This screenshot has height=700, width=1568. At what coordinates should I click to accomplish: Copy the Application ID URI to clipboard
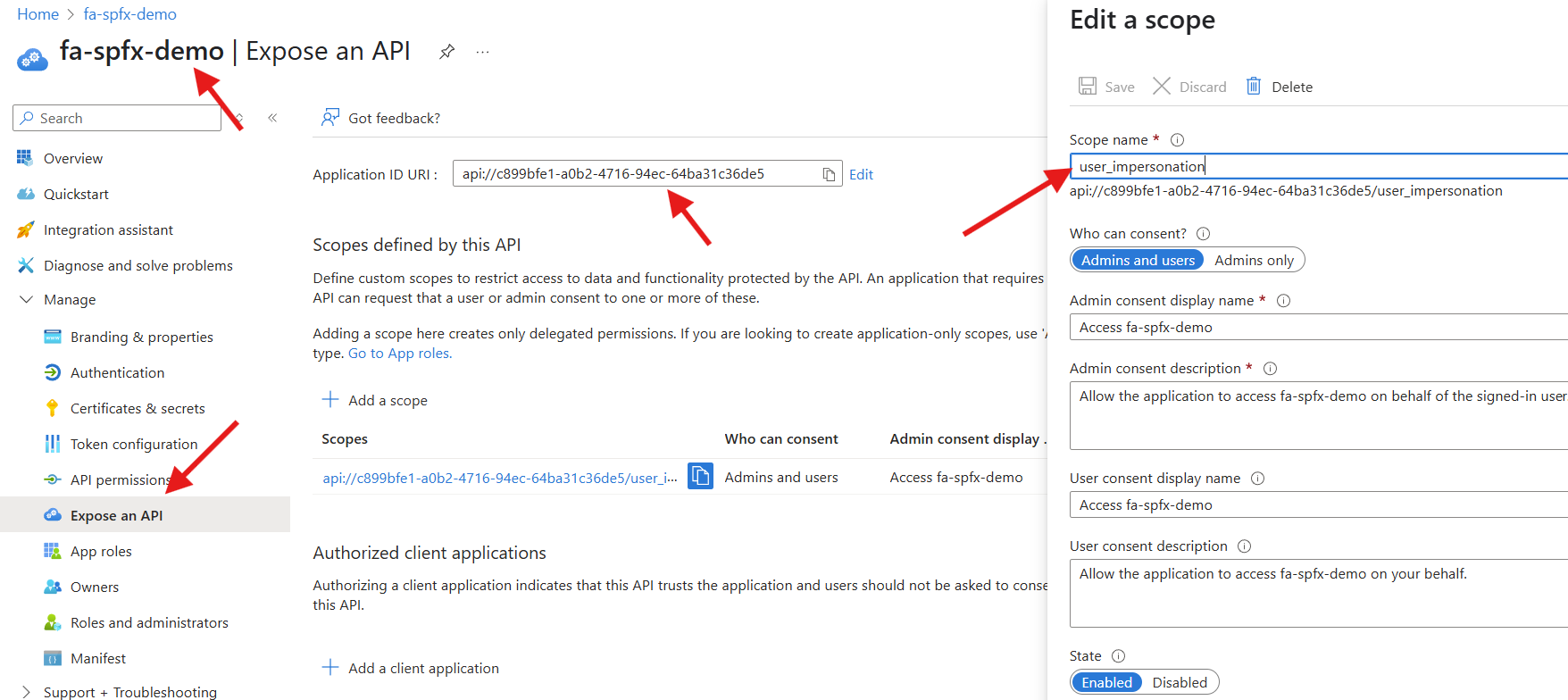829,174
